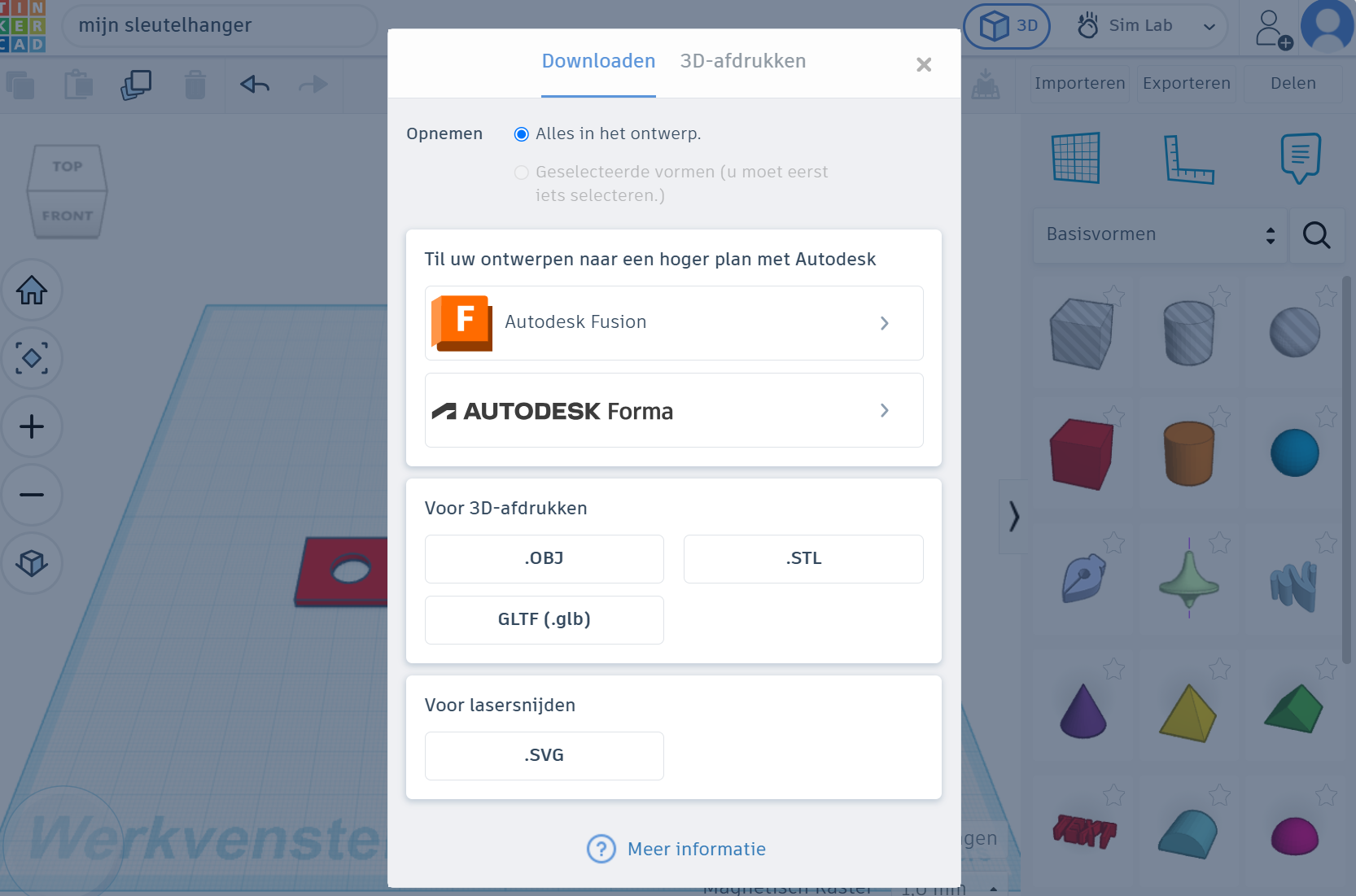Click the shapes panel scrollbar
Viewport: 1356px width, 896px height.
pyautogui.click(x=1346, y=471)
